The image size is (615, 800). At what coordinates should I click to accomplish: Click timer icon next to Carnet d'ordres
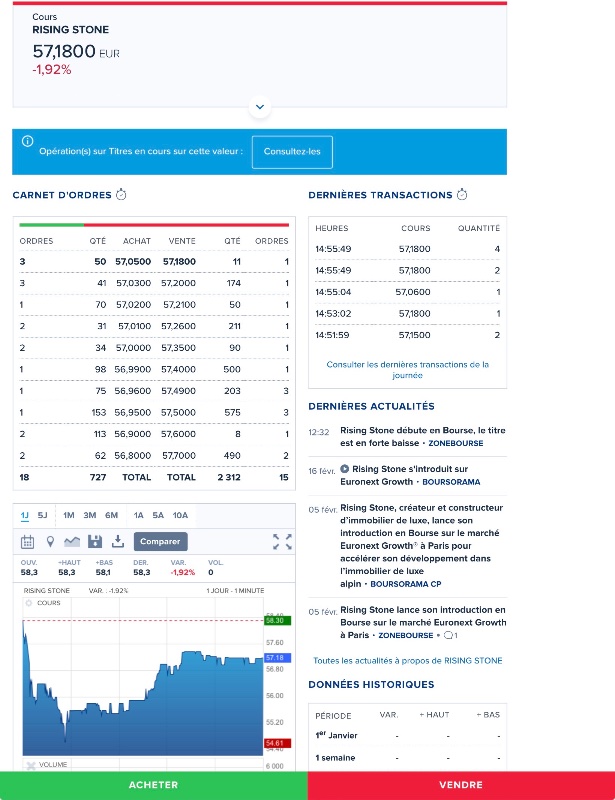pos(121,195)
